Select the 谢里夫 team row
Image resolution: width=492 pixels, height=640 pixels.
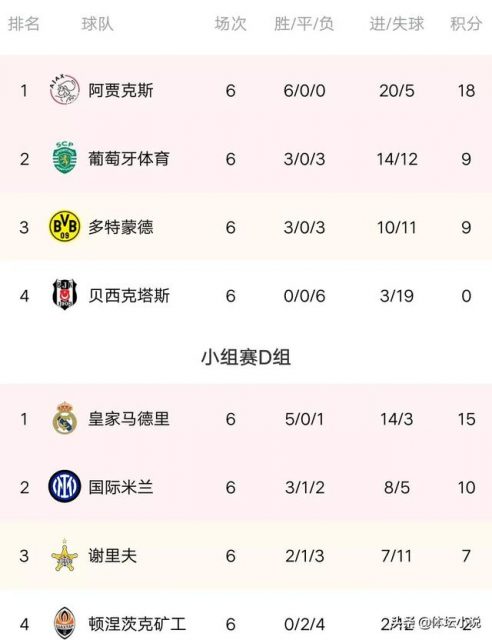click(246, 556)
